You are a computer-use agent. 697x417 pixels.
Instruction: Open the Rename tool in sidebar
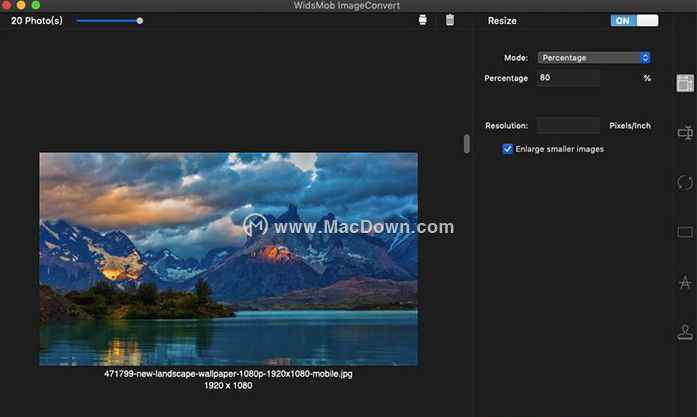tap(685, 132)
